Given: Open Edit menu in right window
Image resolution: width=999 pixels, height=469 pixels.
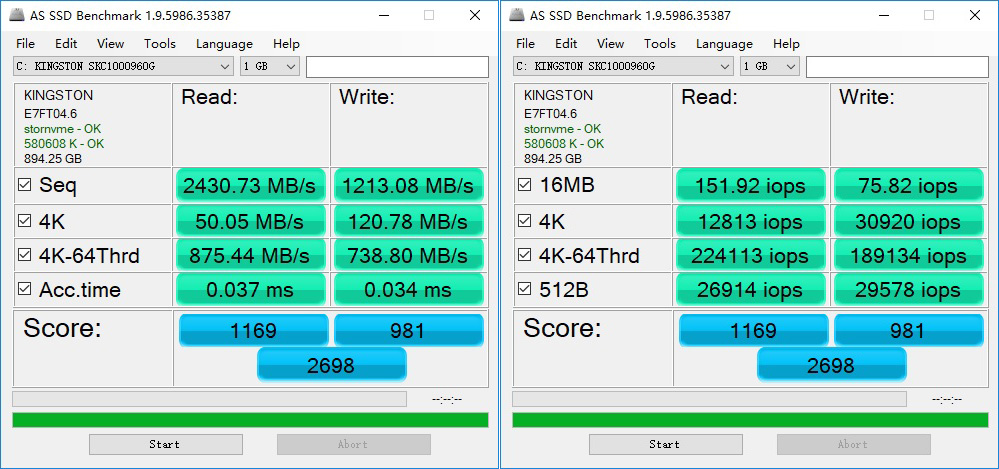Looking at the screenshot, I should coord(566,43).
